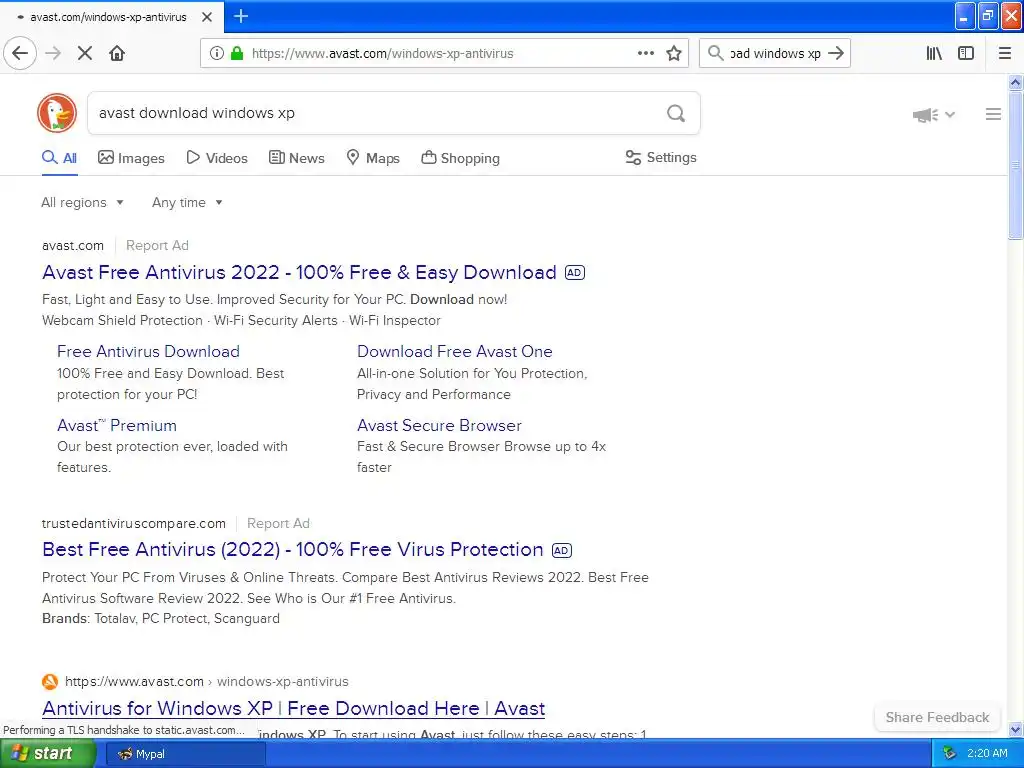Switch to the Images tab

pyautogui.click(x=131, y=158)
